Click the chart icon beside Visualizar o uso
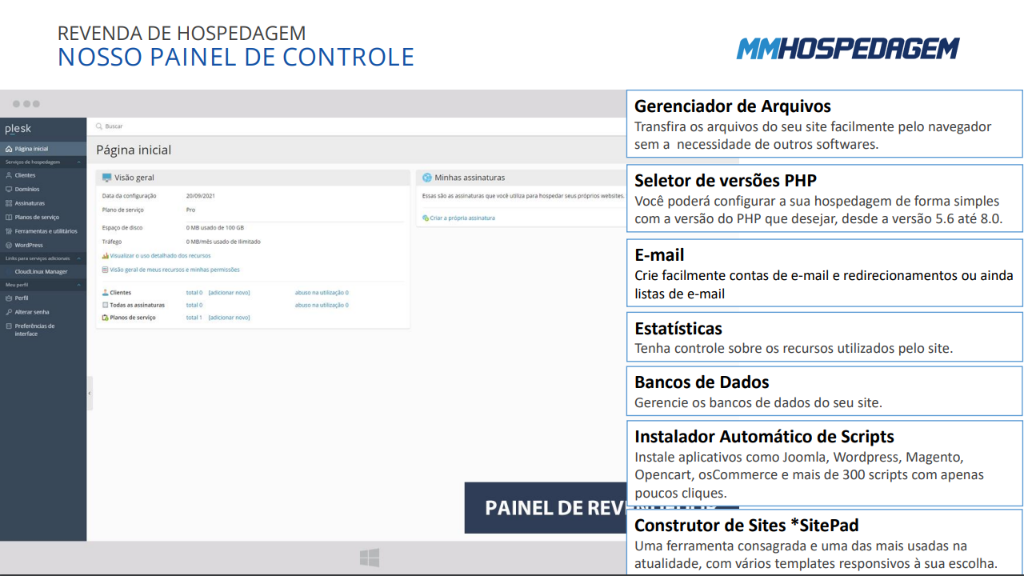Viewport: 1024px width, 576px height. (105, 256)
